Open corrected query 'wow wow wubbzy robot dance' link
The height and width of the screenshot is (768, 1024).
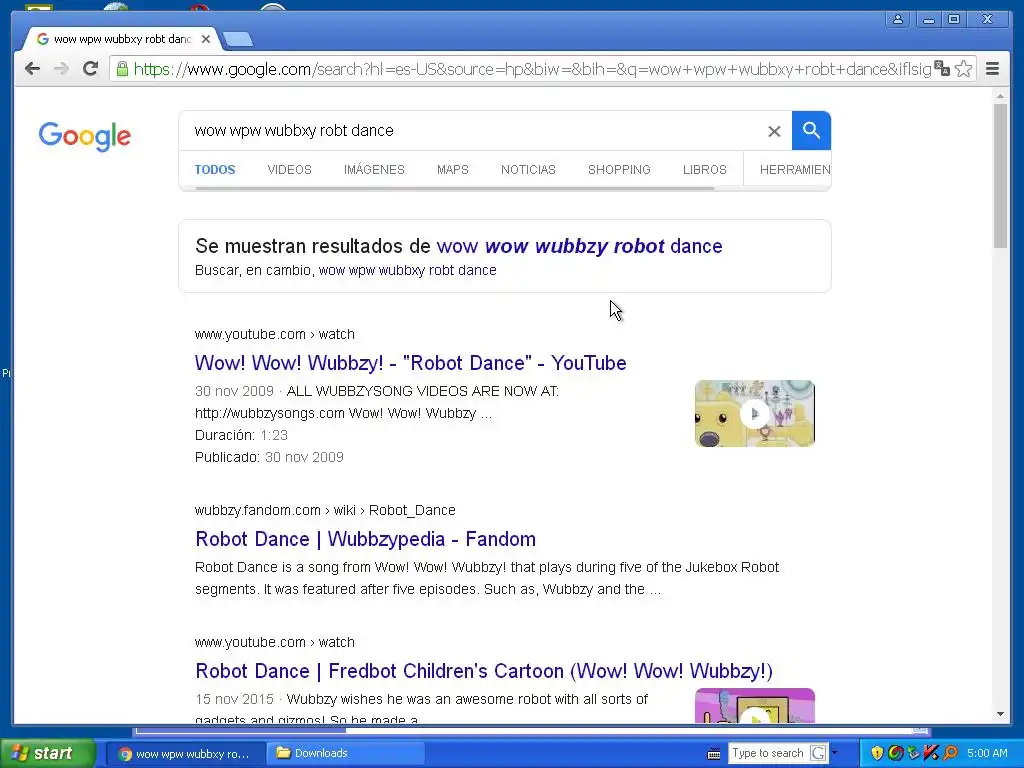579,246
